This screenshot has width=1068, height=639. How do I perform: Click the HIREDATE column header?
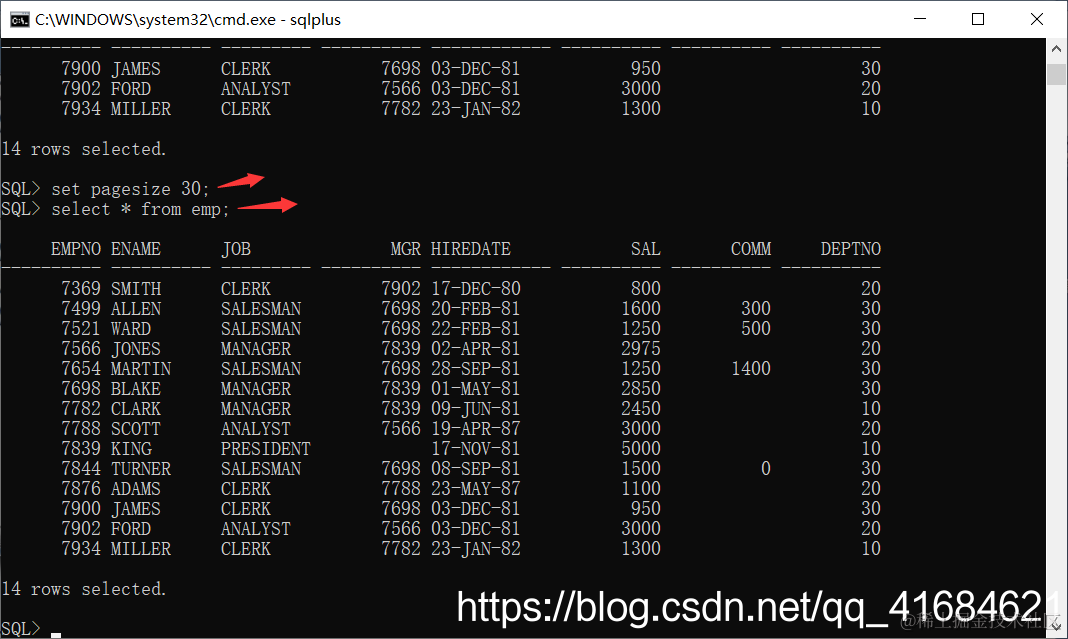(x=471, y=249)
